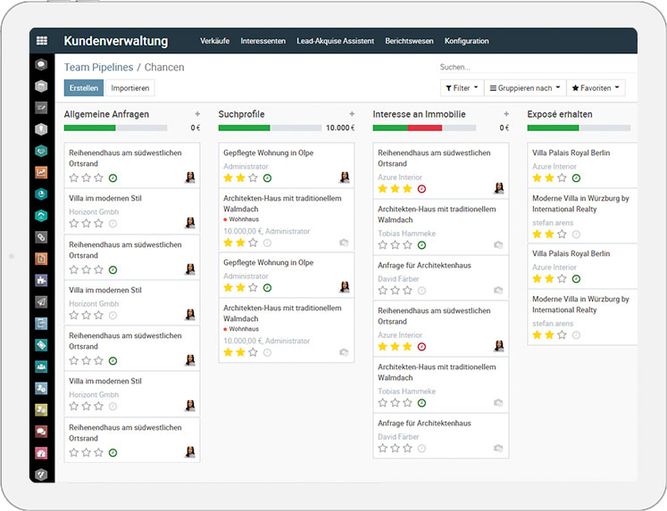Screen dimensions: 667x511
Task: Open the pink dashboard sidebar icon
Action: [41, 453]
